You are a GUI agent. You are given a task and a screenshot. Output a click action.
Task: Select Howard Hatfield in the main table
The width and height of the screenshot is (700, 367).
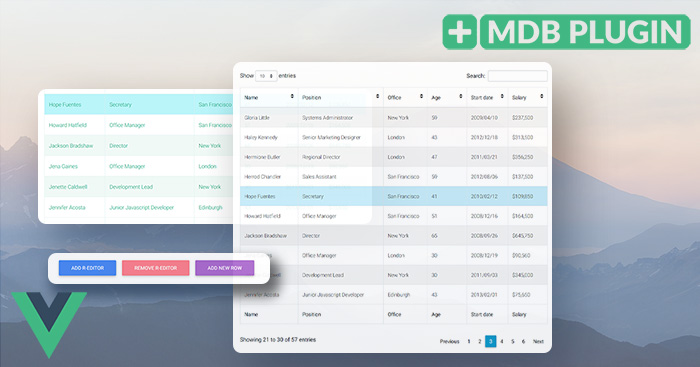262,216
